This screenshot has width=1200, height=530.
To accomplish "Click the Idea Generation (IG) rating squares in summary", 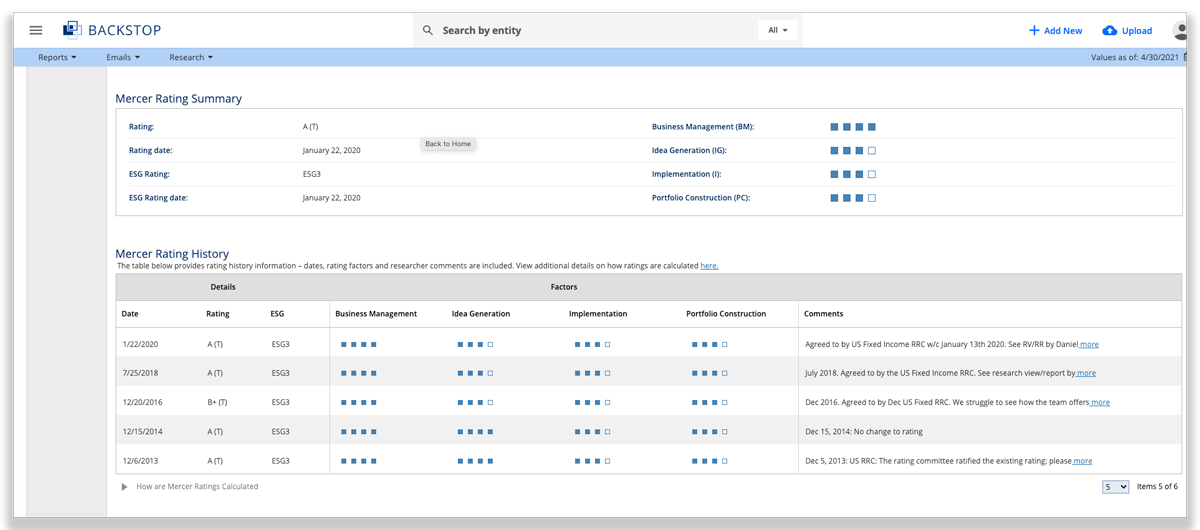I will (x=853, y=151).
